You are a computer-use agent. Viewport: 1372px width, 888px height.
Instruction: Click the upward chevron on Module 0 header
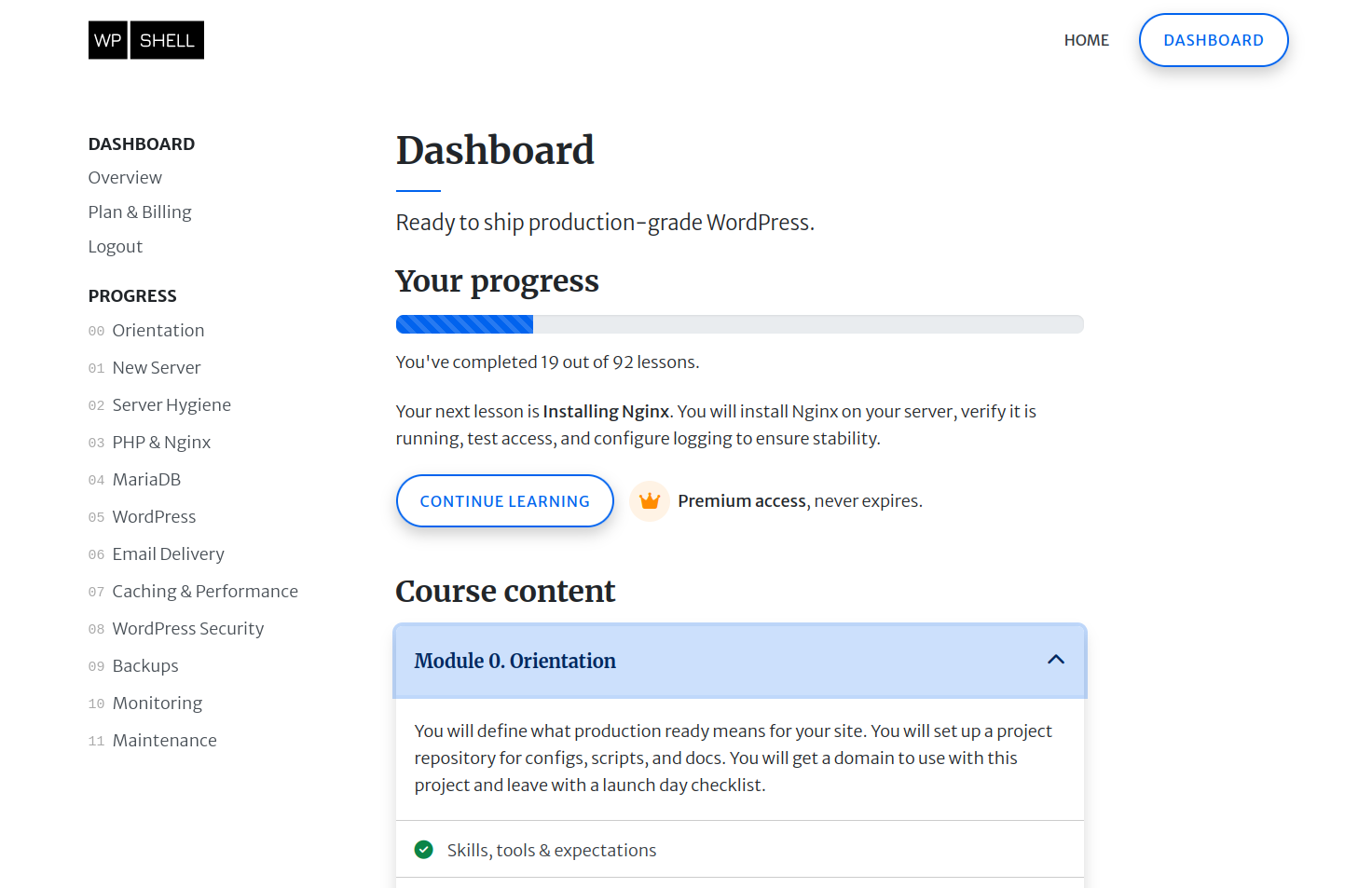pos(1056,659)
